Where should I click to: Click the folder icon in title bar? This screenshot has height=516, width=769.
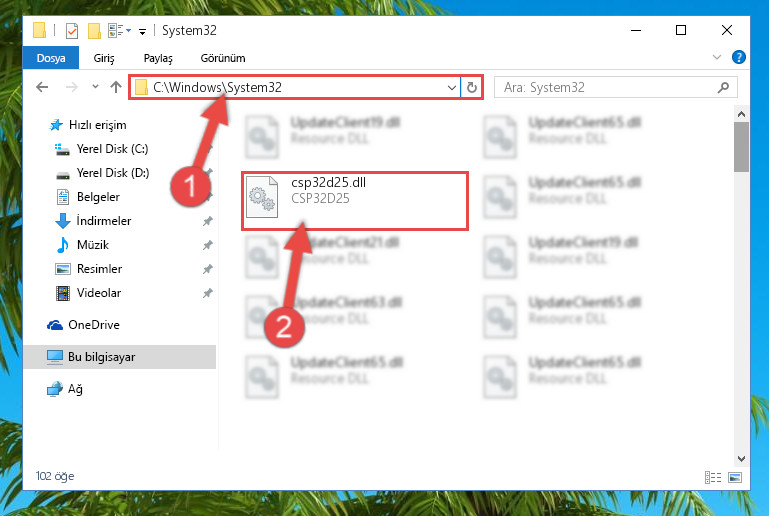pos(39,30)
